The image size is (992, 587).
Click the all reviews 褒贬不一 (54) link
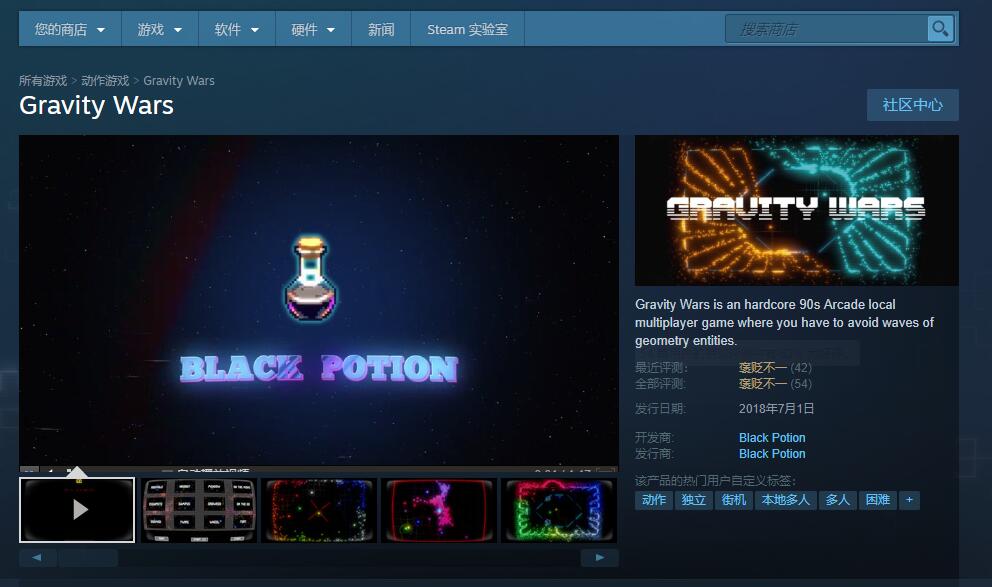(775, 384)
